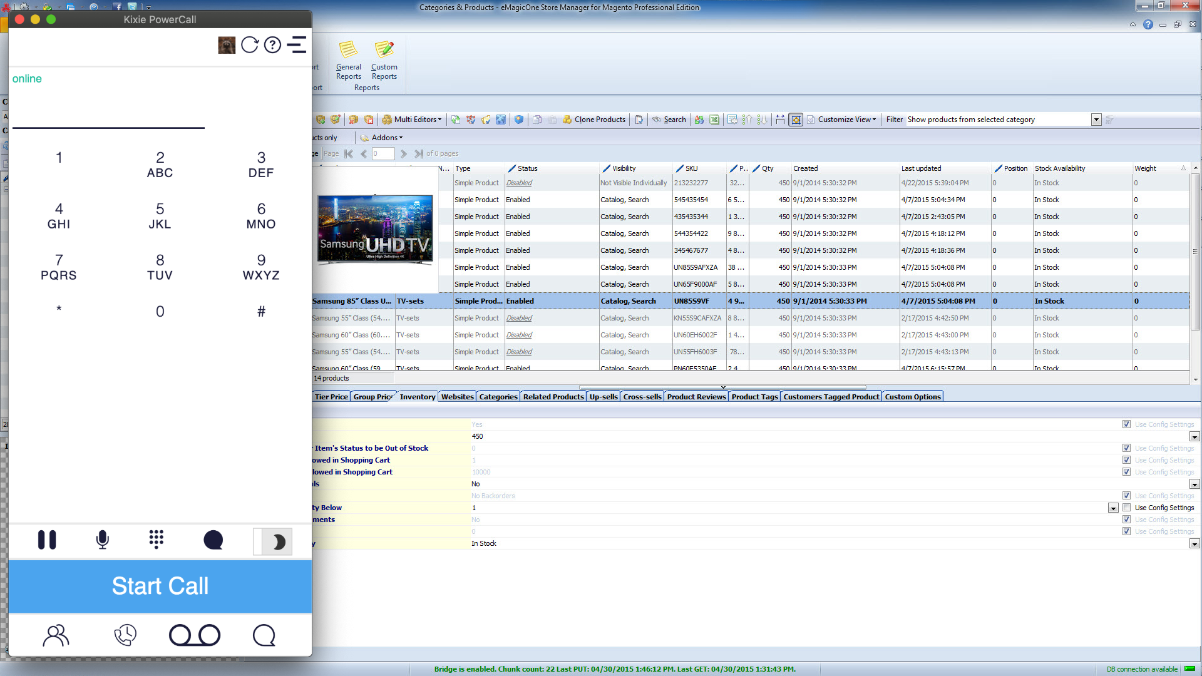This screenshot has height=676, width=1202.
Task: Toggle the dark mode moon switch
Action: click(272, 541)
